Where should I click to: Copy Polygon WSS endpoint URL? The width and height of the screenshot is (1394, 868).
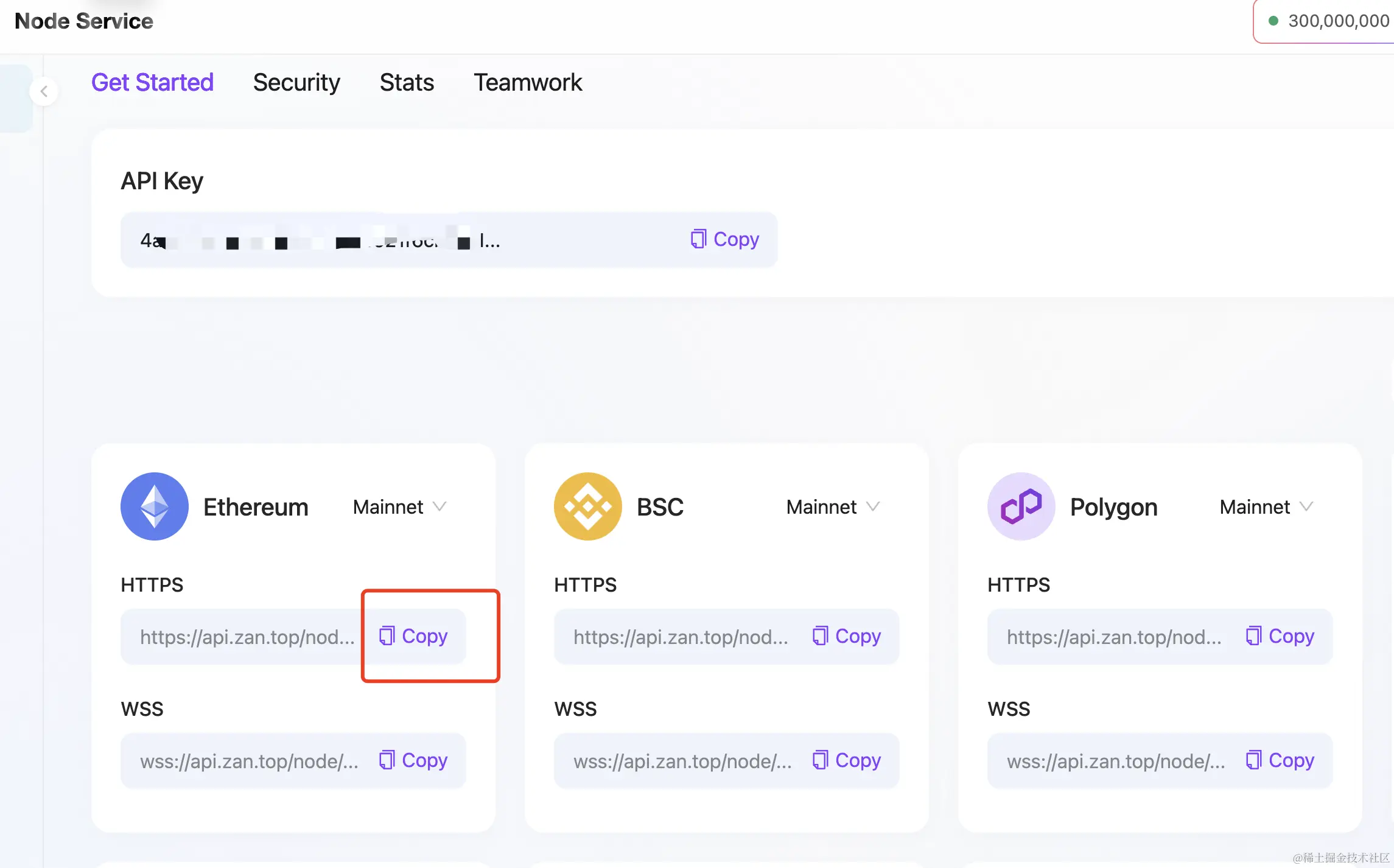[x=1280, y=760]
